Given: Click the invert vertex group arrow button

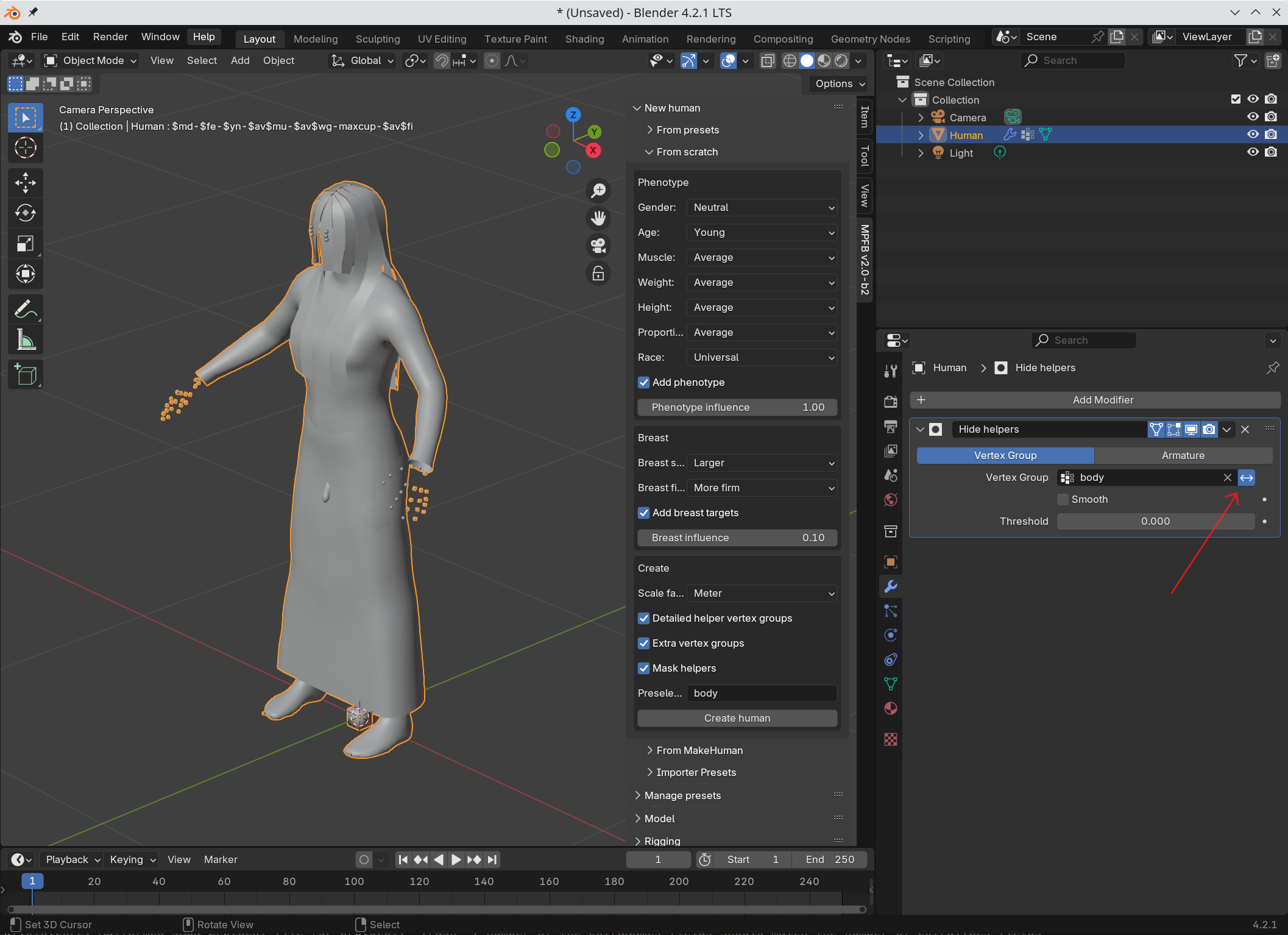Looking at the screenshot, I should pos(1247,477).
